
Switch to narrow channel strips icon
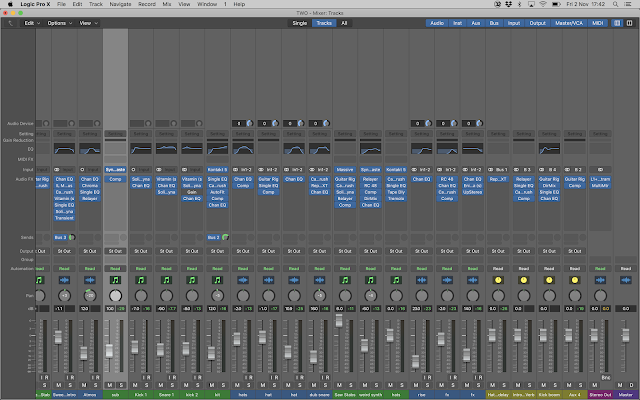617,23
